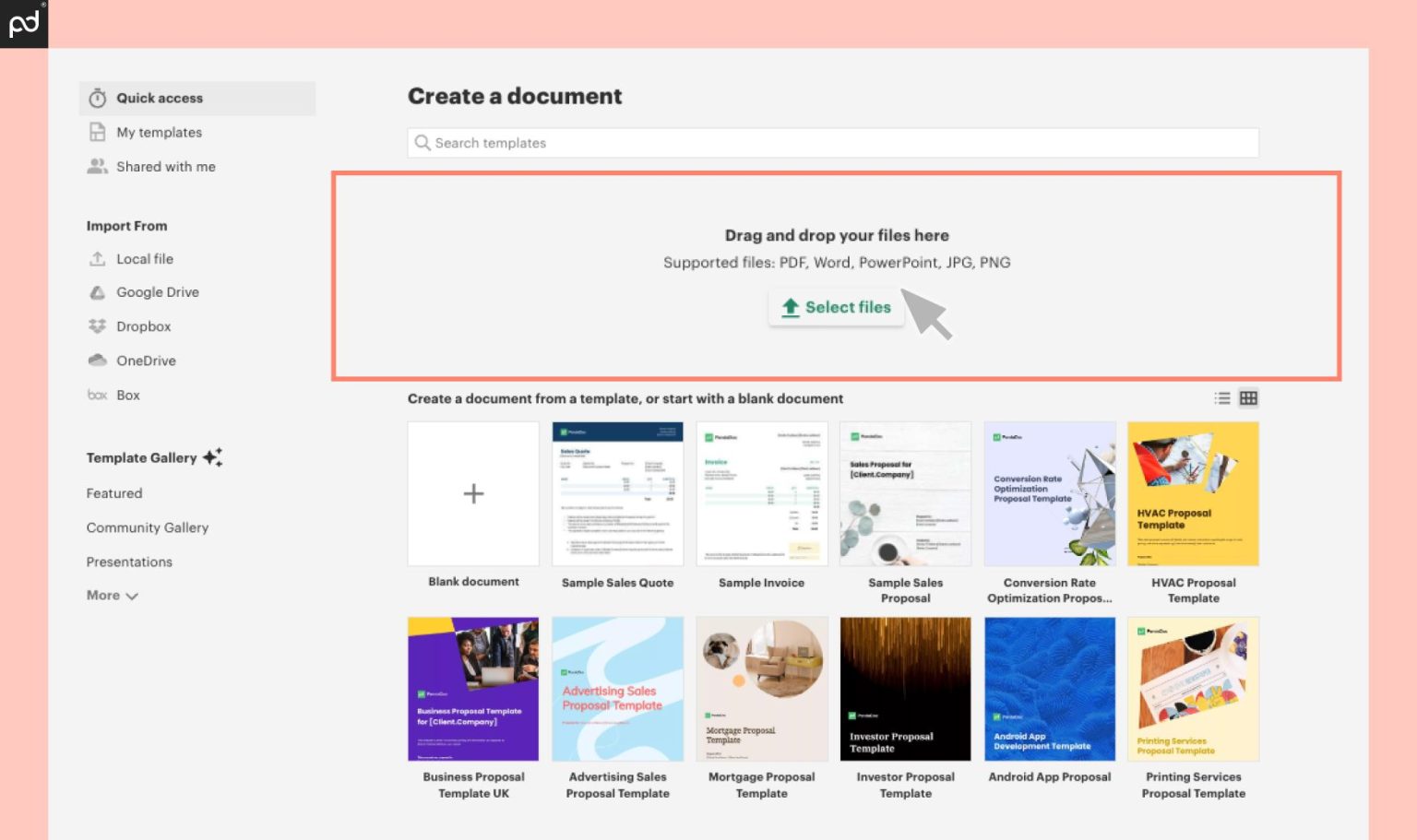1417x840 pixels.
Task: Open the Google Drive import option
Action: 157,292
